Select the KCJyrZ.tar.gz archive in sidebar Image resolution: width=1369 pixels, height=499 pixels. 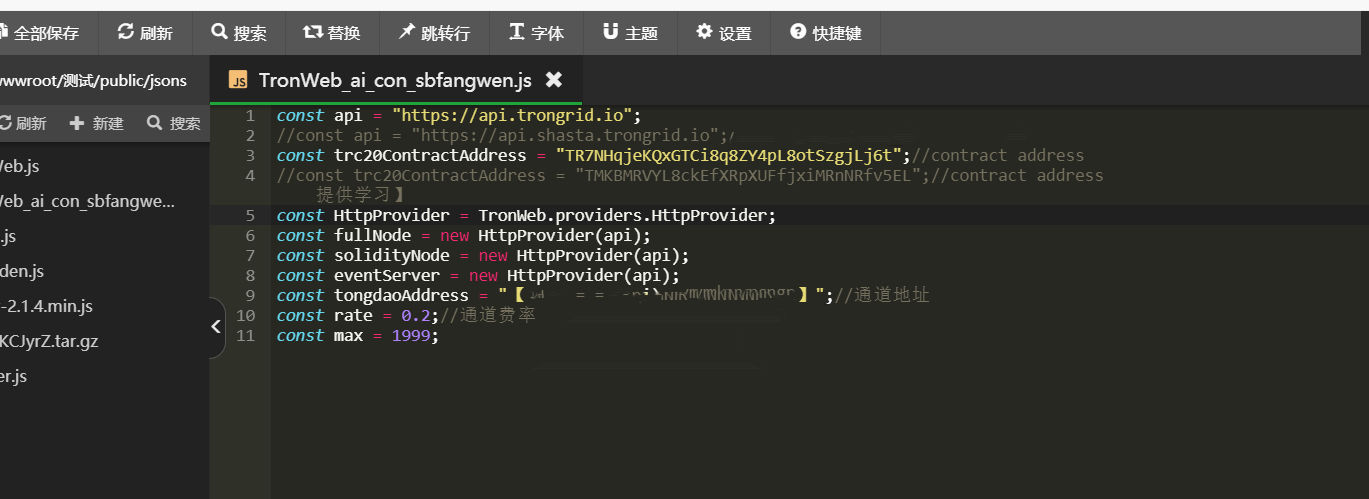tap(49, 341)
